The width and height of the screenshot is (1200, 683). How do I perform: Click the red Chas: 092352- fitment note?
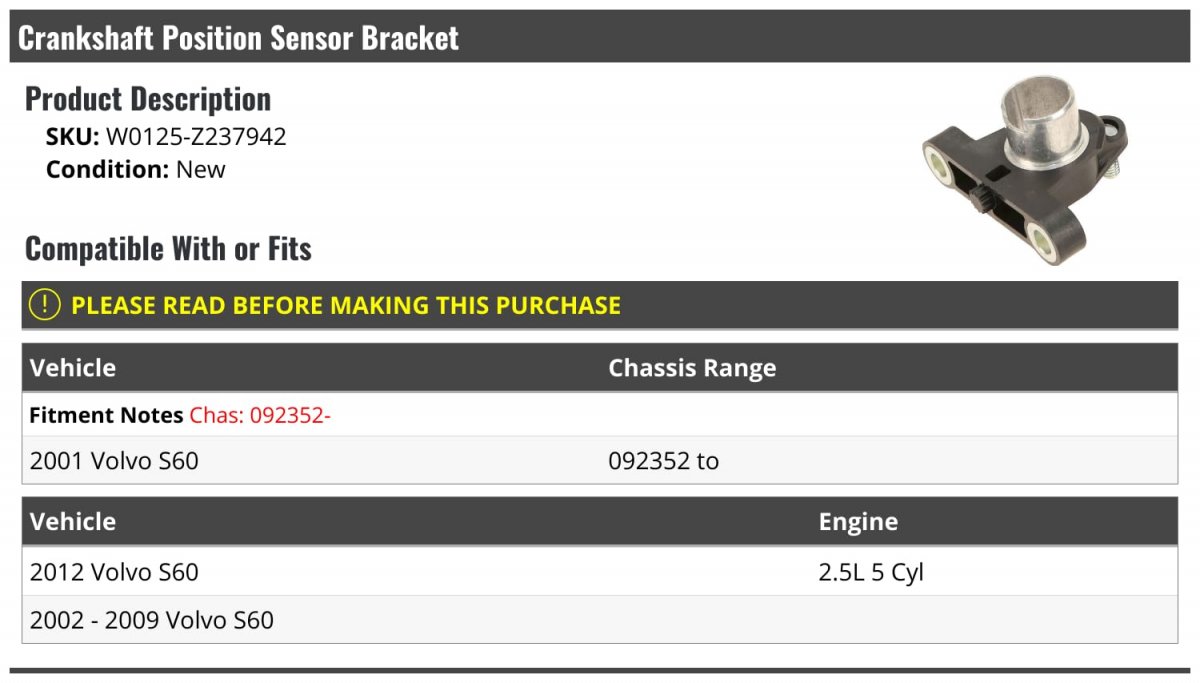click(x=260, y=415)
